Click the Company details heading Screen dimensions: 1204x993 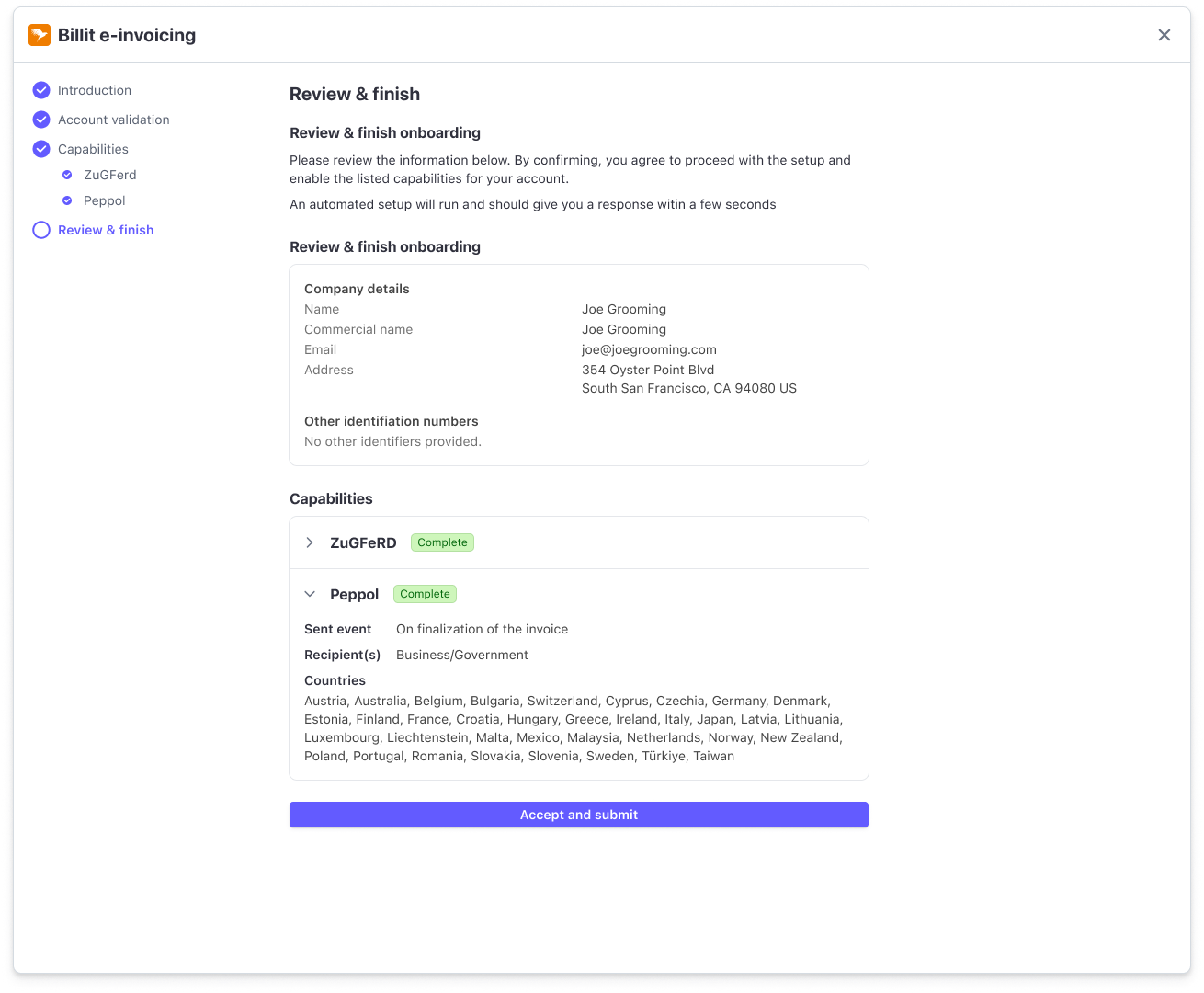click(x=357, y=289)
